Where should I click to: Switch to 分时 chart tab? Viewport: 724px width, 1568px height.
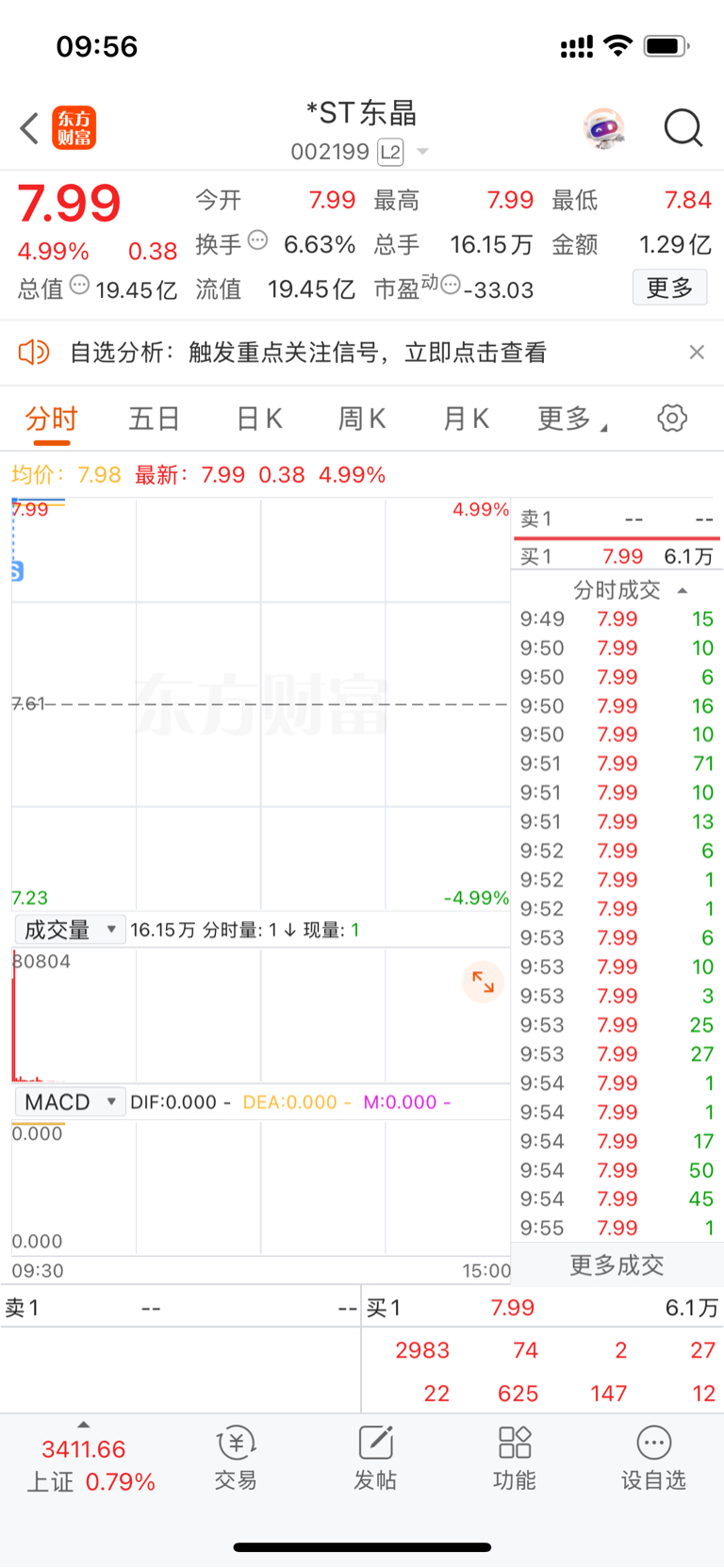(x=51, y=419)
